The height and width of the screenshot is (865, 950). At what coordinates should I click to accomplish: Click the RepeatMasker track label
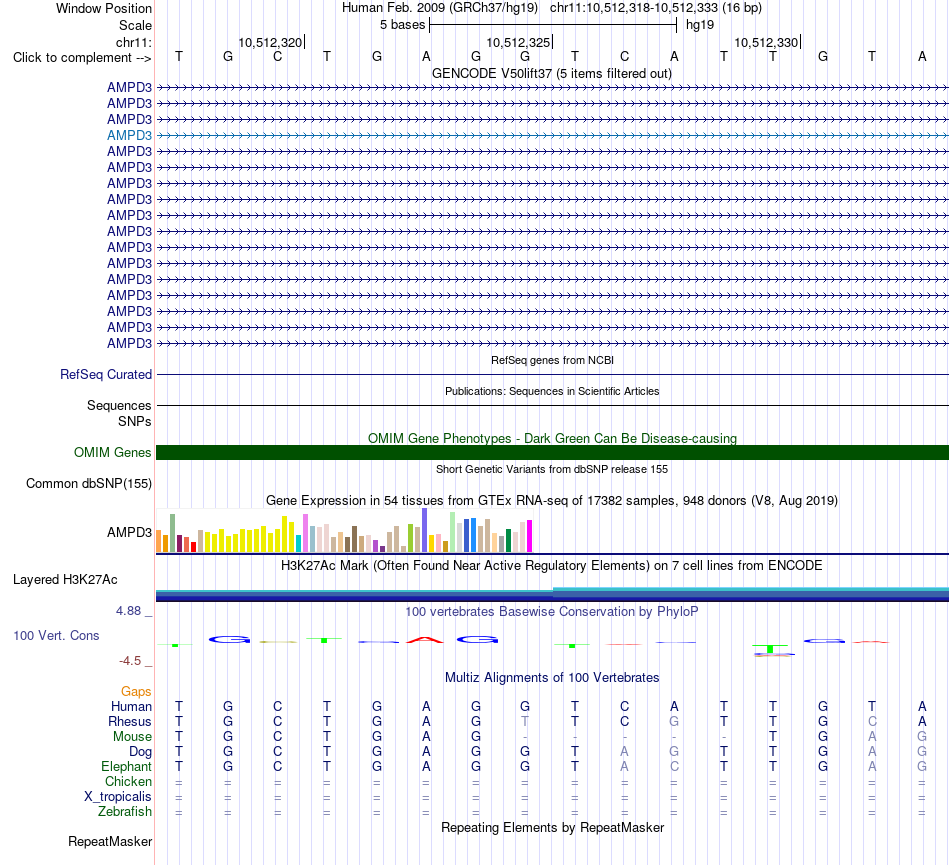110,841
